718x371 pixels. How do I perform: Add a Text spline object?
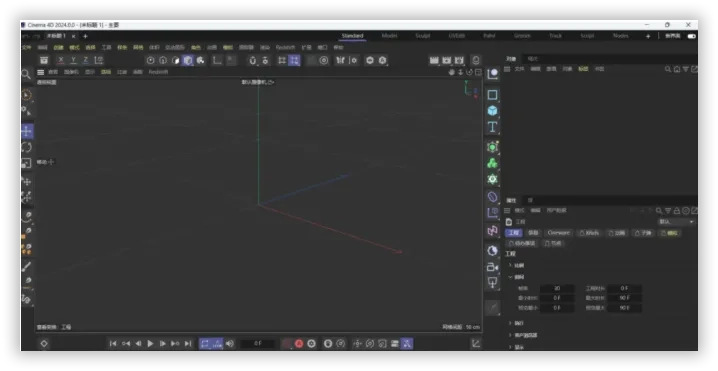pos(492,127)
